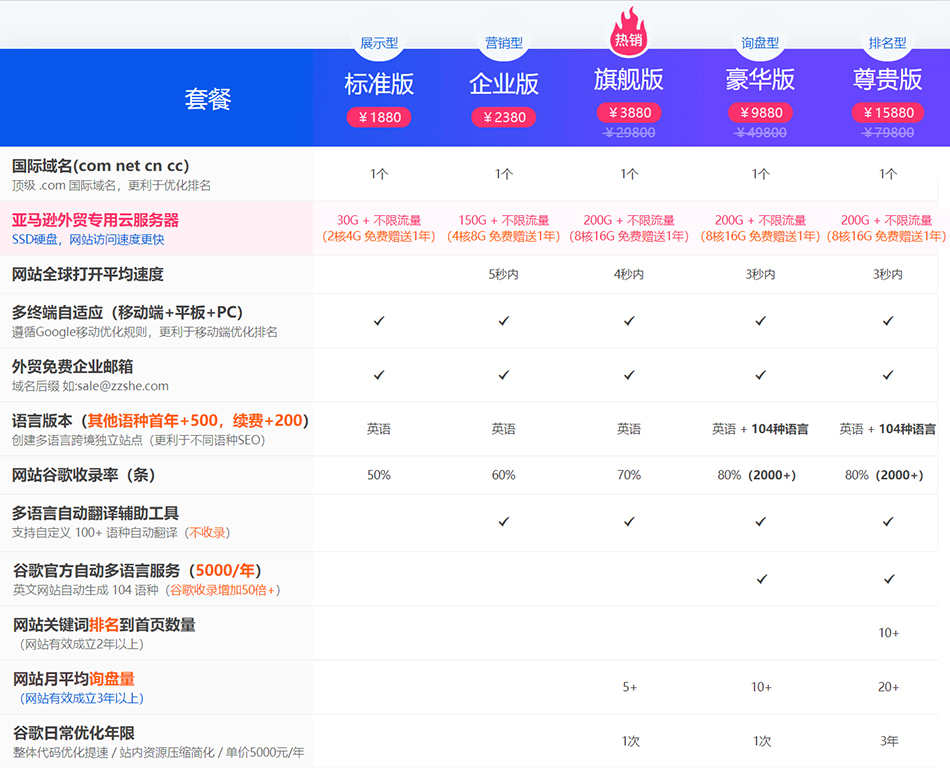The height and width of the screenshot is (768, 950).
Task: Click the 网站关键词排名到首页数量 row title
Action: pos(104,624)
